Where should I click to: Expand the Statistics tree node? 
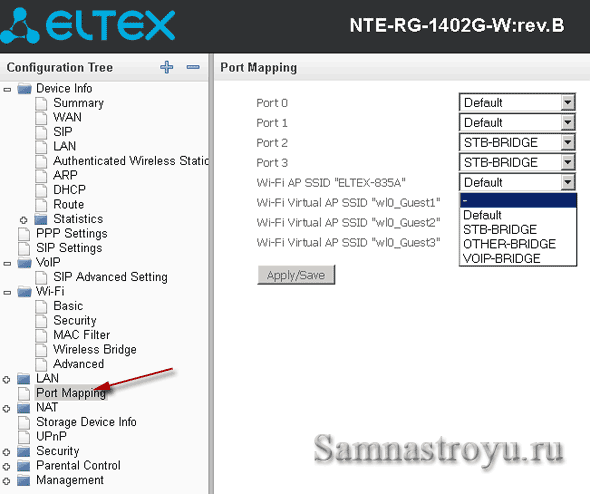click(x=24, y=220)
